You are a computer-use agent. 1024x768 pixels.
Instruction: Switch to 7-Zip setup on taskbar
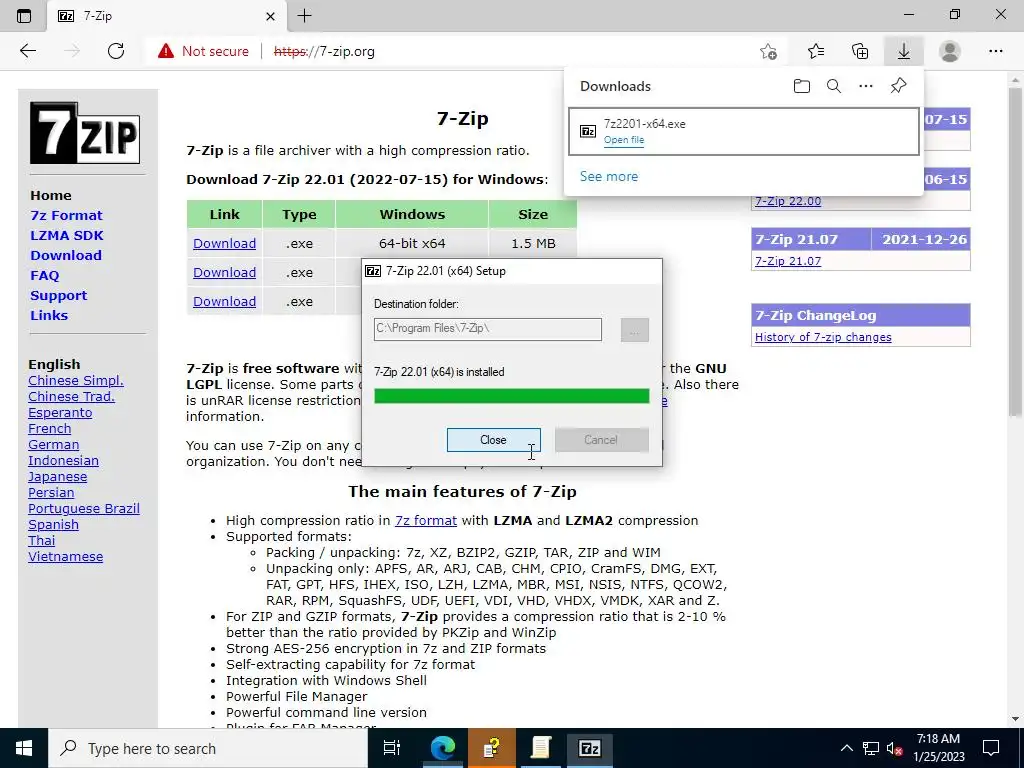point(590,748)
